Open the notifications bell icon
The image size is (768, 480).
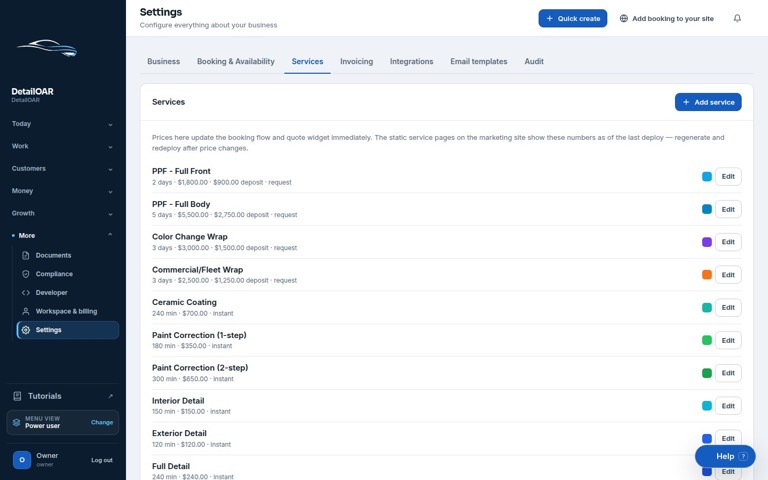coord(737,18)
